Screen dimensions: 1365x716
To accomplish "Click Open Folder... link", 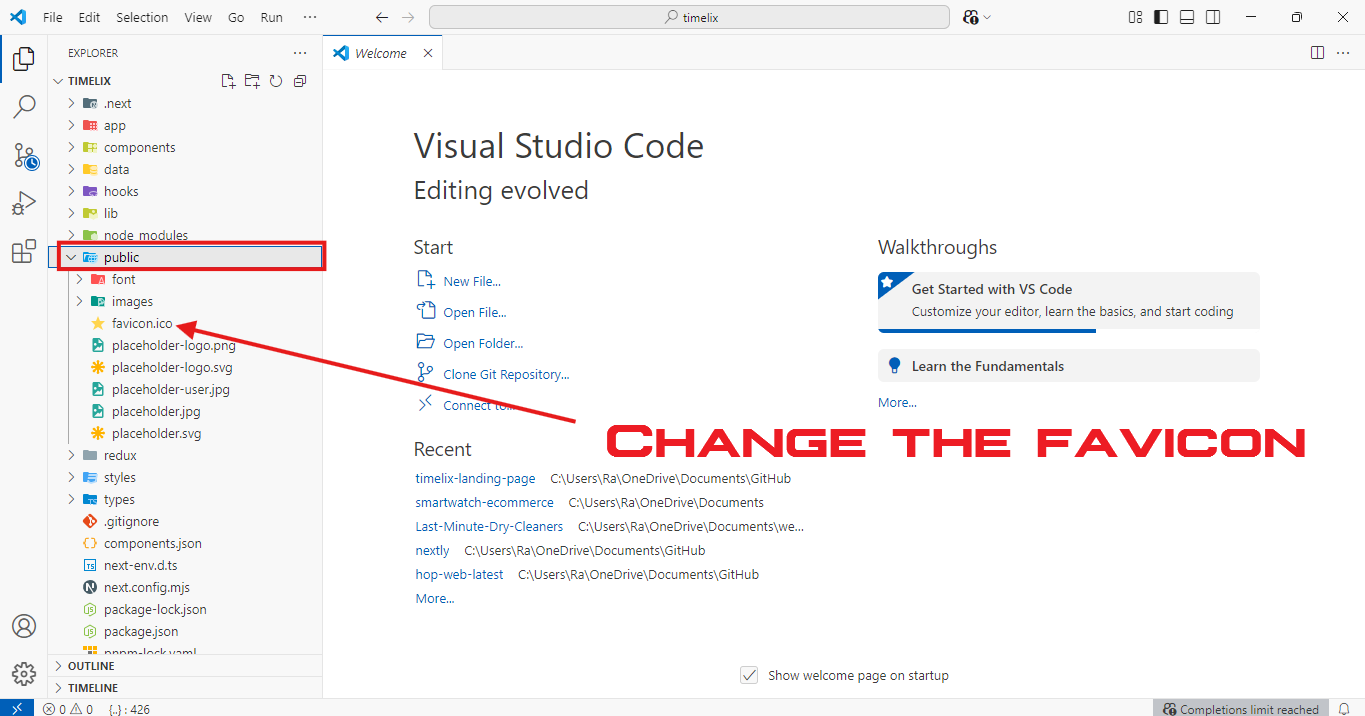I will [483, 344].
